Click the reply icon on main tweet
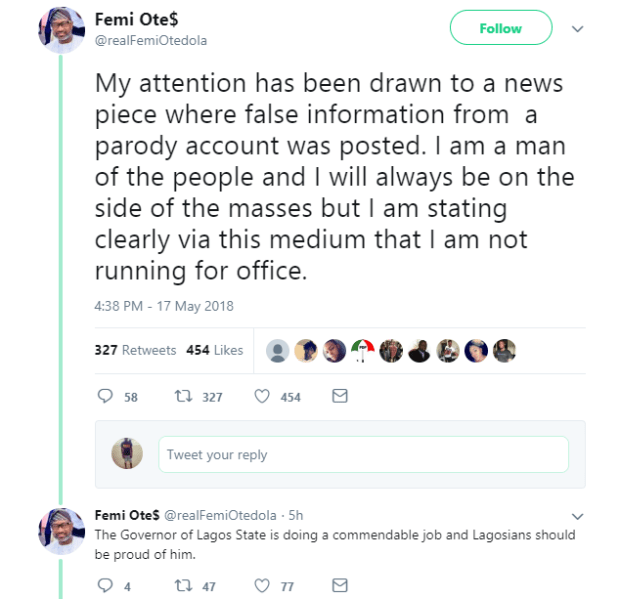 point(105,397)
